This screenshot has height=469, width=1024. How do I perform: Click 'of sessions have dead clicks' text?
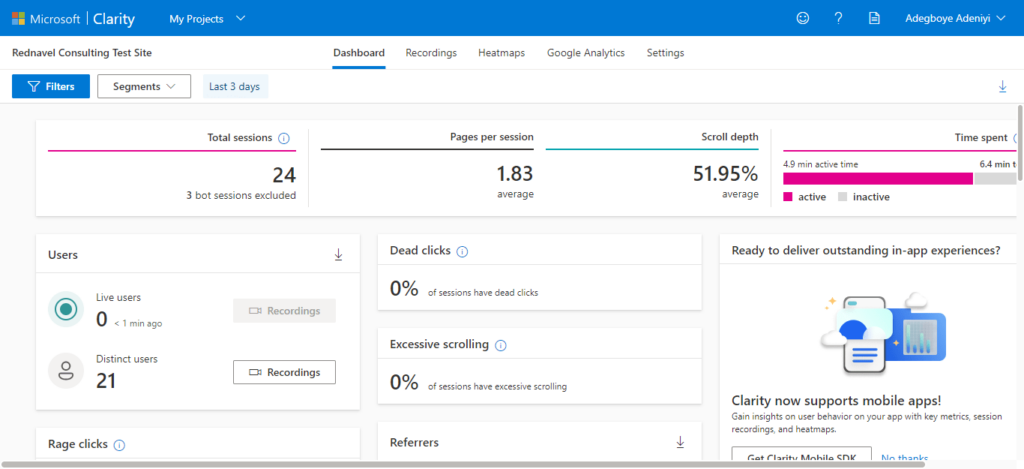tap(483, 293)
